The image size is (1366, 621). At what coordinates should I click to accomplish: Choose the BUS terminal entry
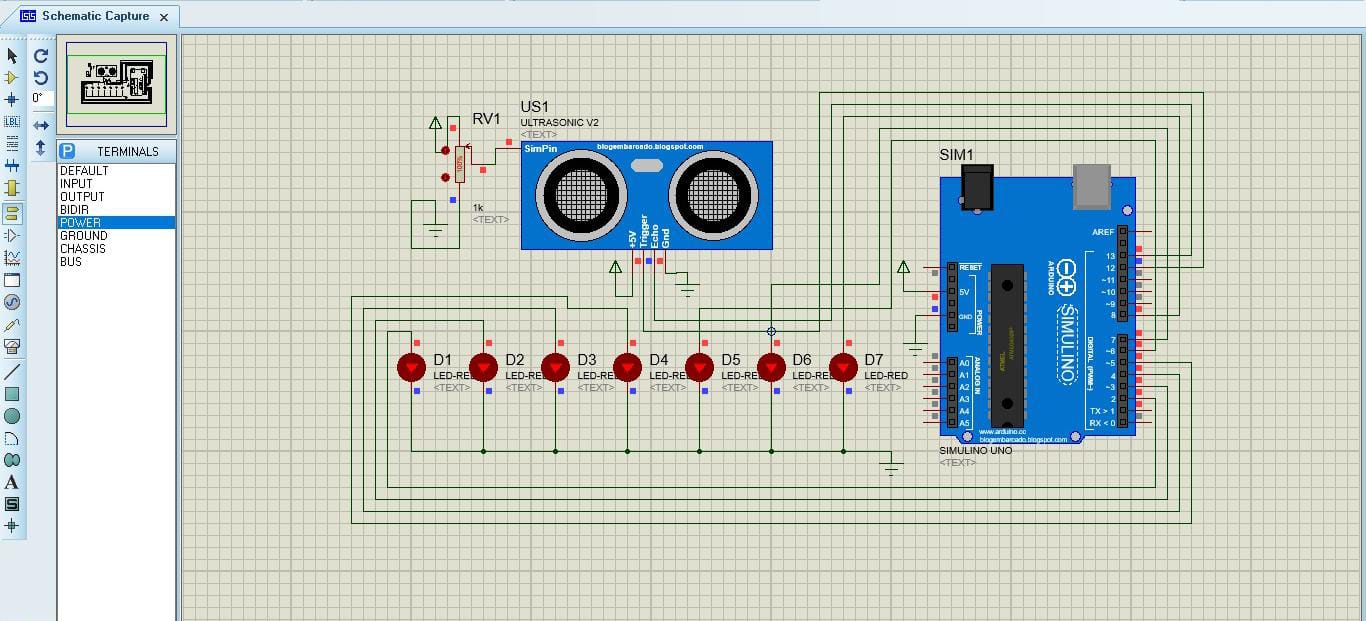click(71, 262)
